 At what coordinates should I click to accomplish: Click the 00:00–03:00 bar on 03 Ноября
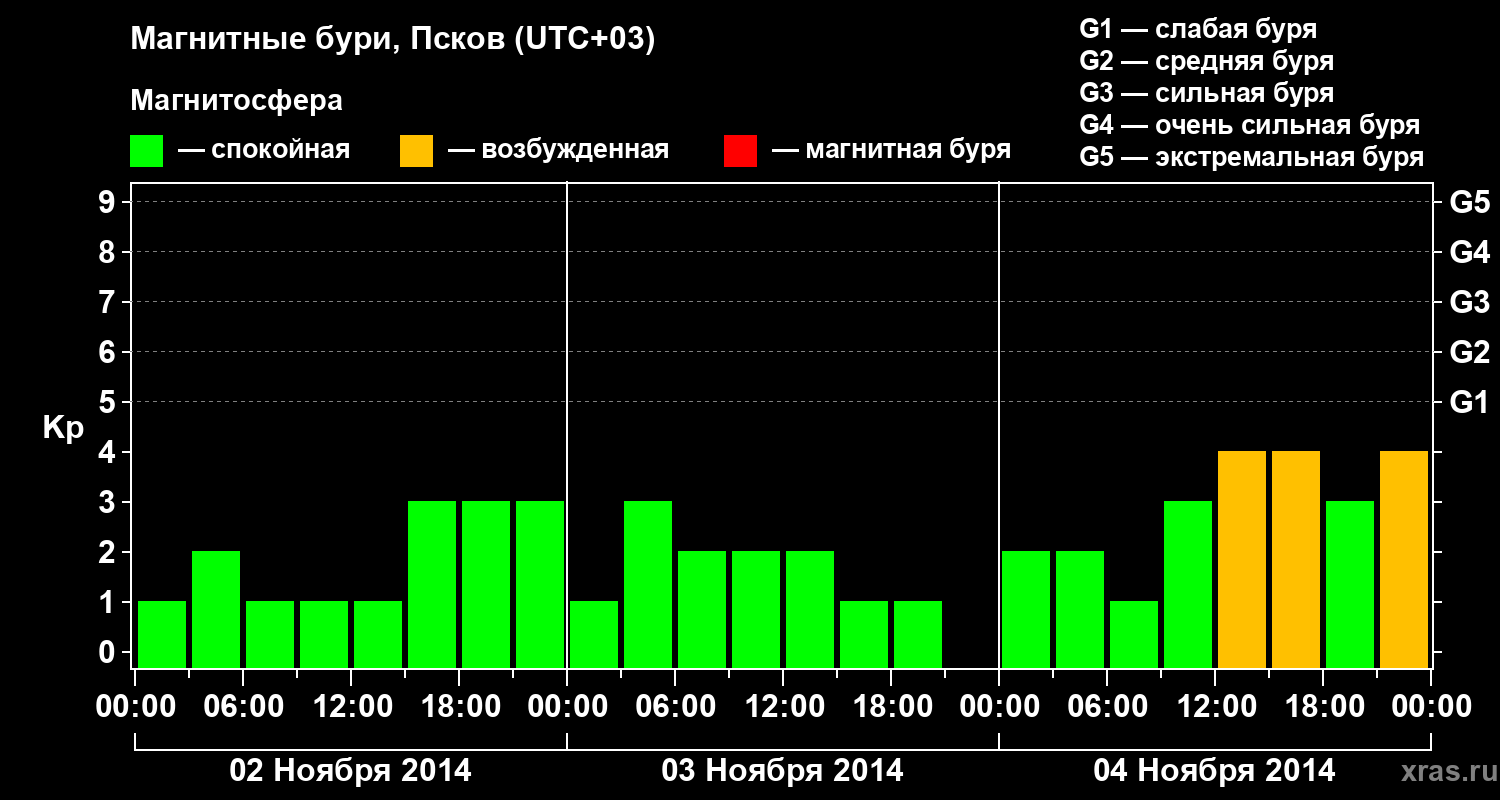tap(594, 634)
